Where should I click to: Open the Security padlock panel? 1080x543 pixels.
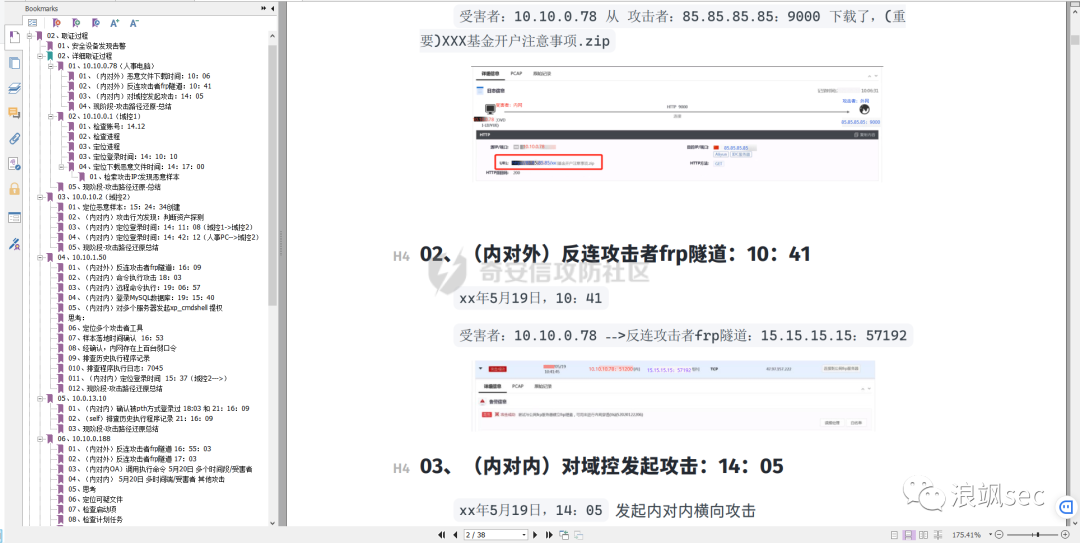click(x=14, y=188)
